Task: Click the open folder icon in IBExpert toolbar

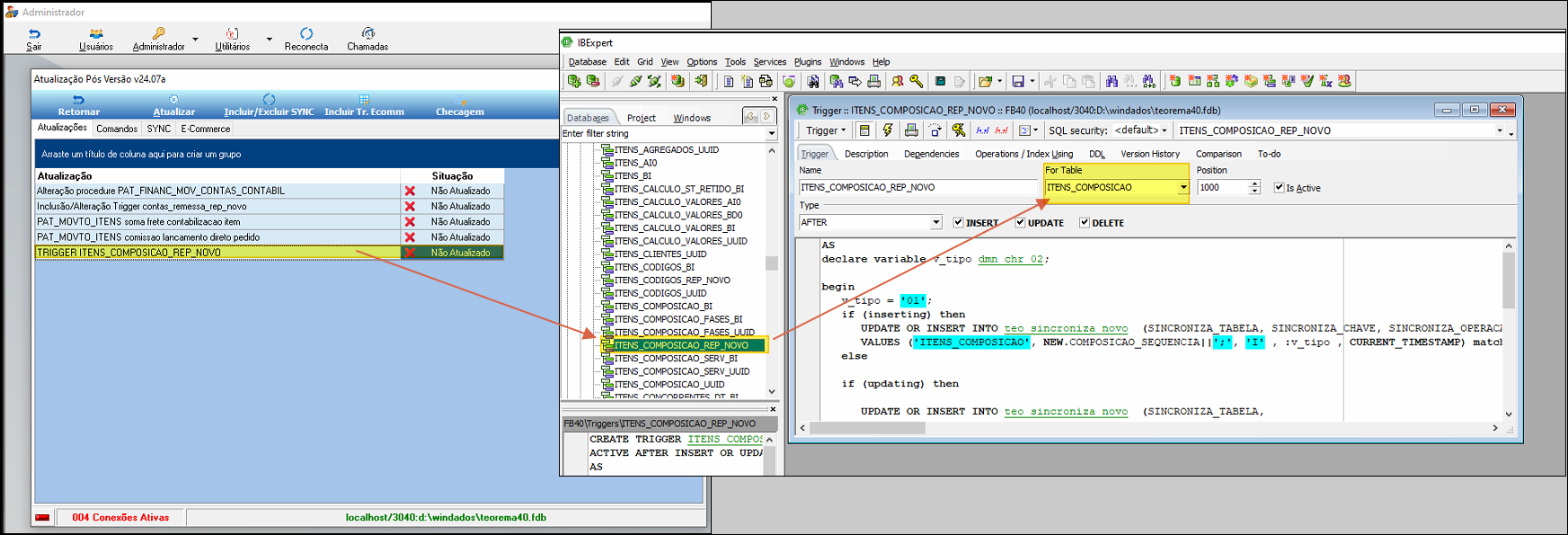Action: 985,81
